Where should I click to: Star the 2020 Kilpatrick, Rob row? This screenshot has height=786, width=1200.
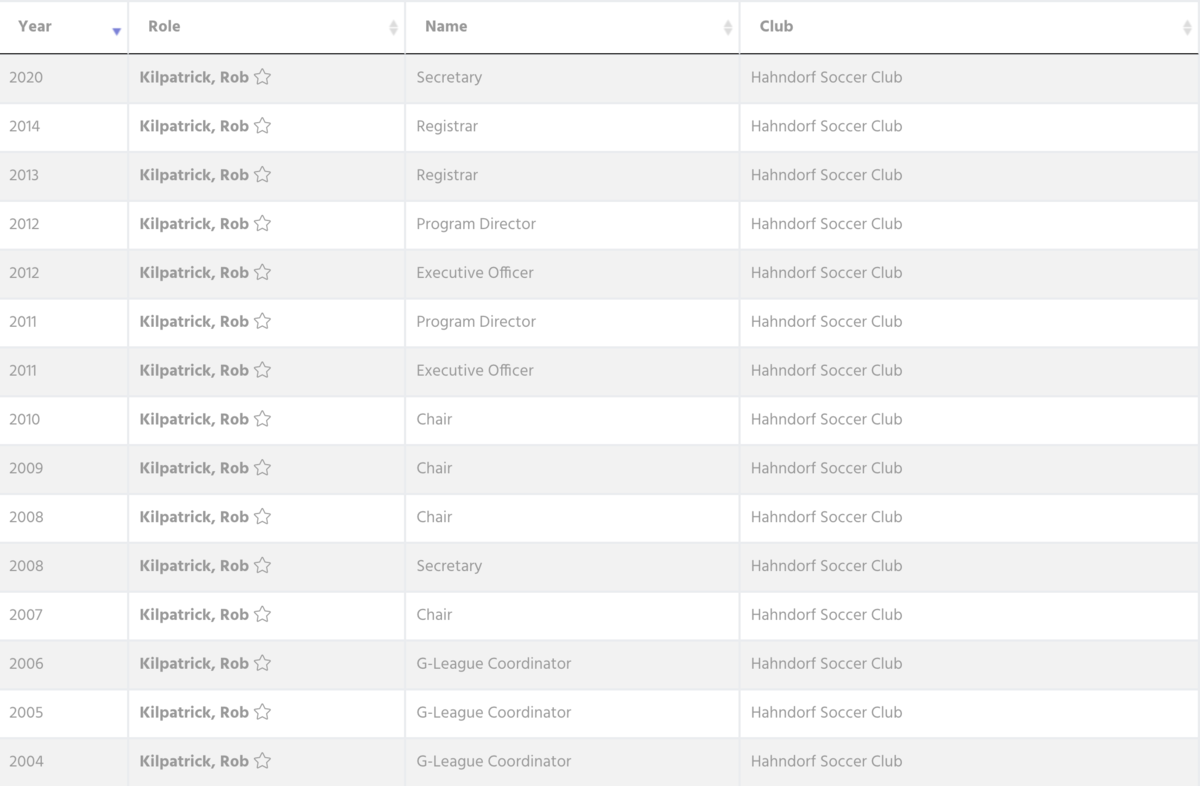click(x=262, y=77)
